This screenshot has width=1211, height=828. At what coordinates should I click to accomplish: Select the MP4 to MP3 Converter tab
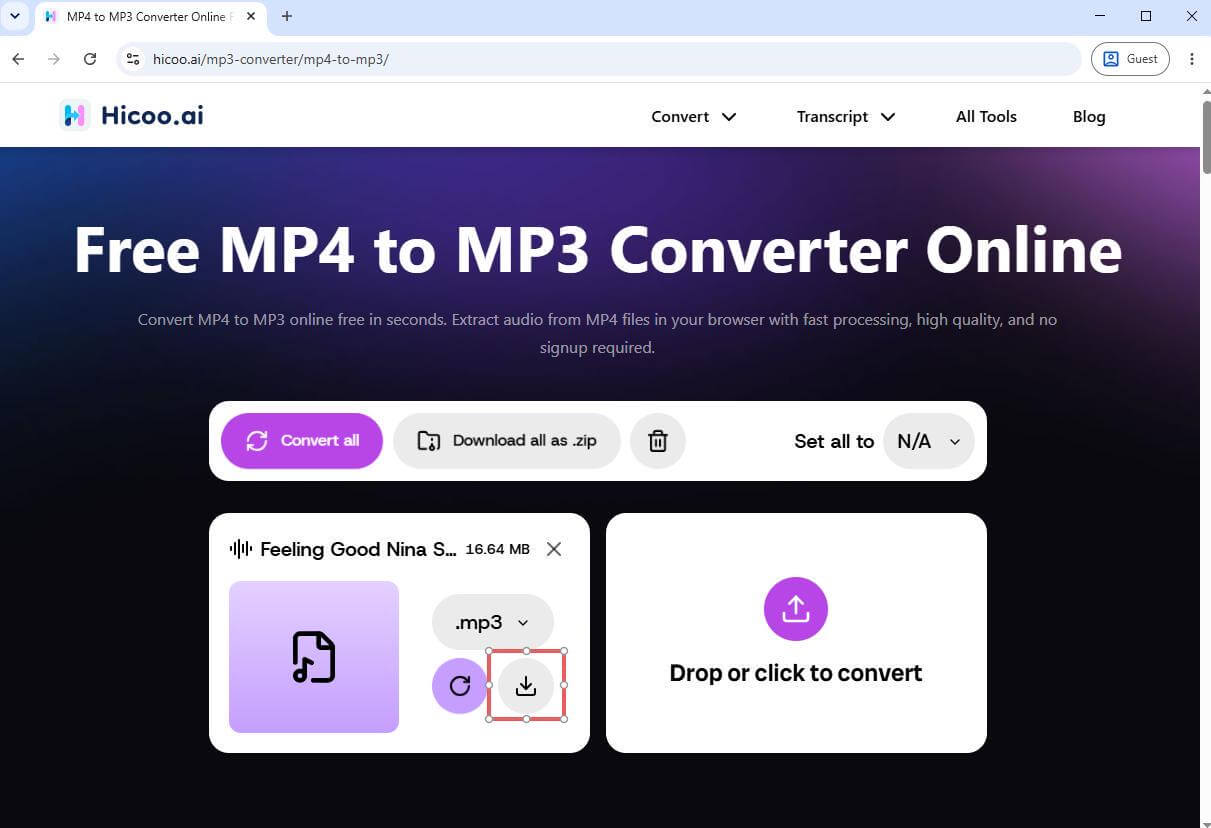[x=151, y=17]
